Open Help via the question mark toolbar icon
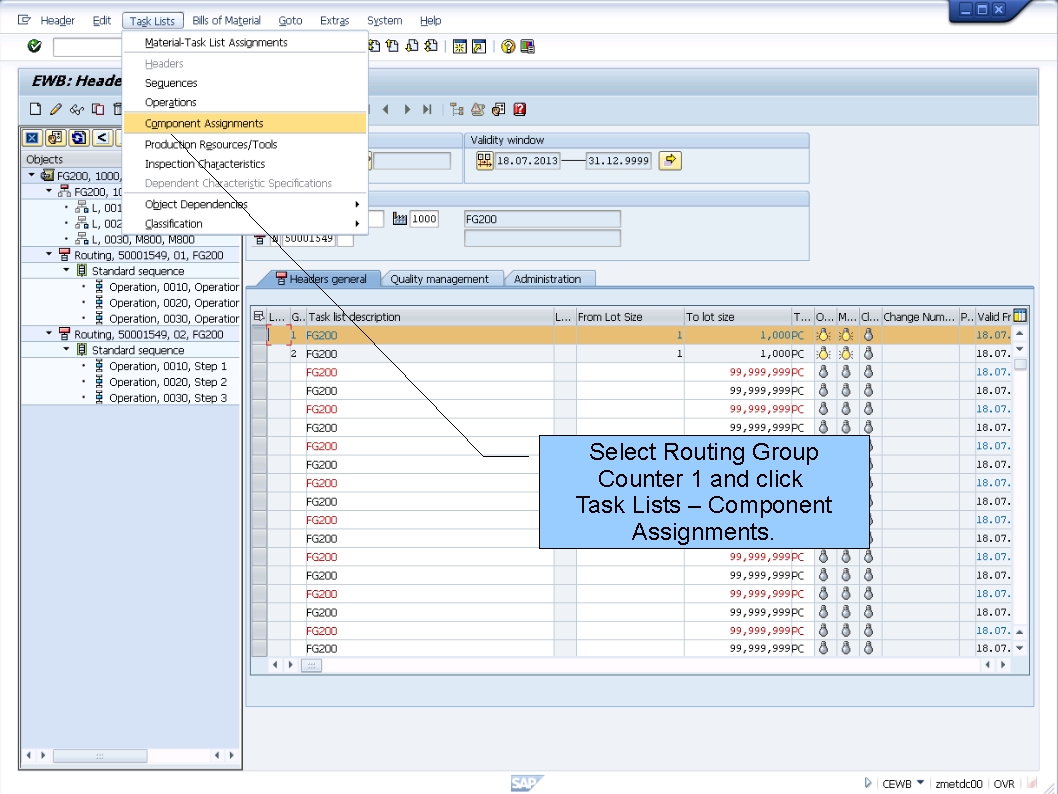Image resolution: width=1058 pixels, height=794 pixels. coord(508,46)
